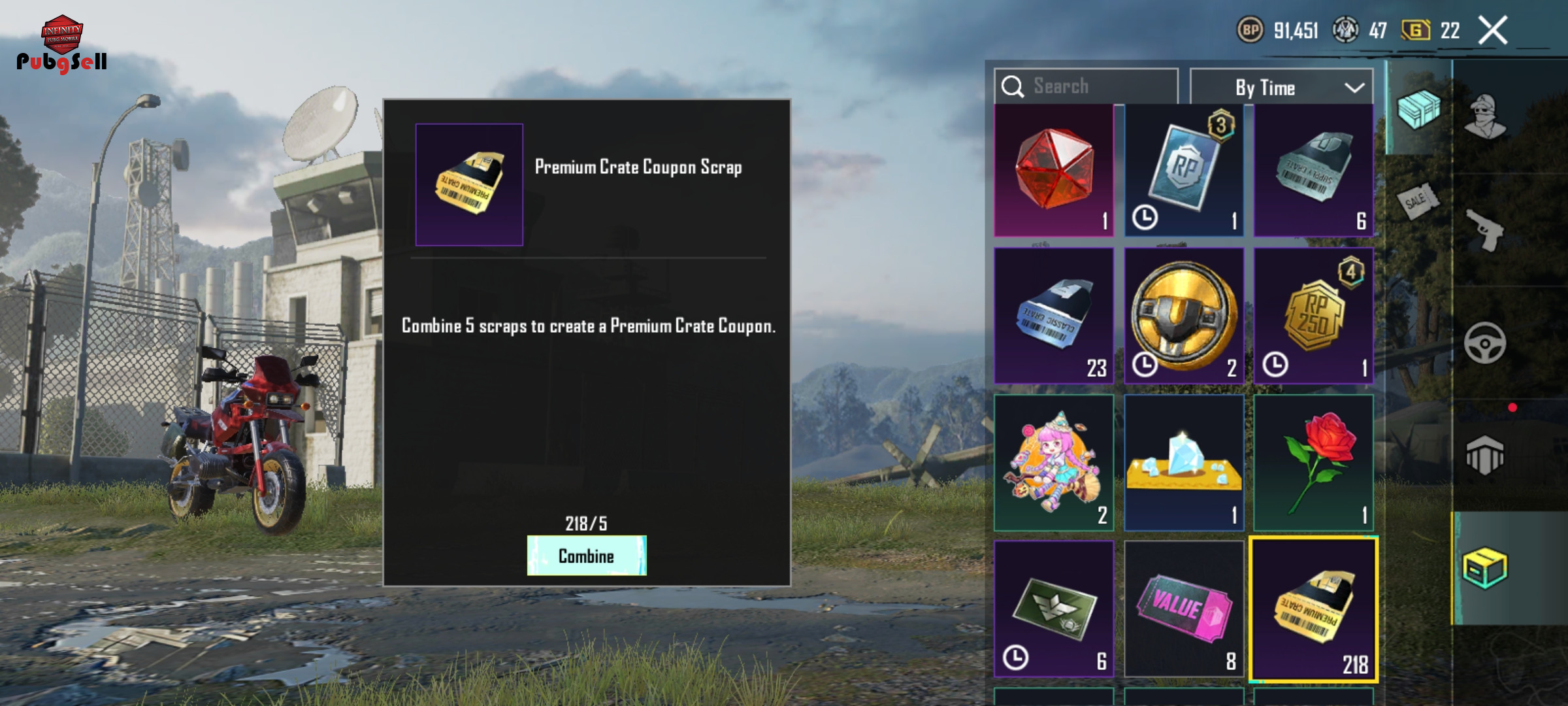Open the parachute gear tab with red dot
1568x706 pixels.
[1484, 454]
